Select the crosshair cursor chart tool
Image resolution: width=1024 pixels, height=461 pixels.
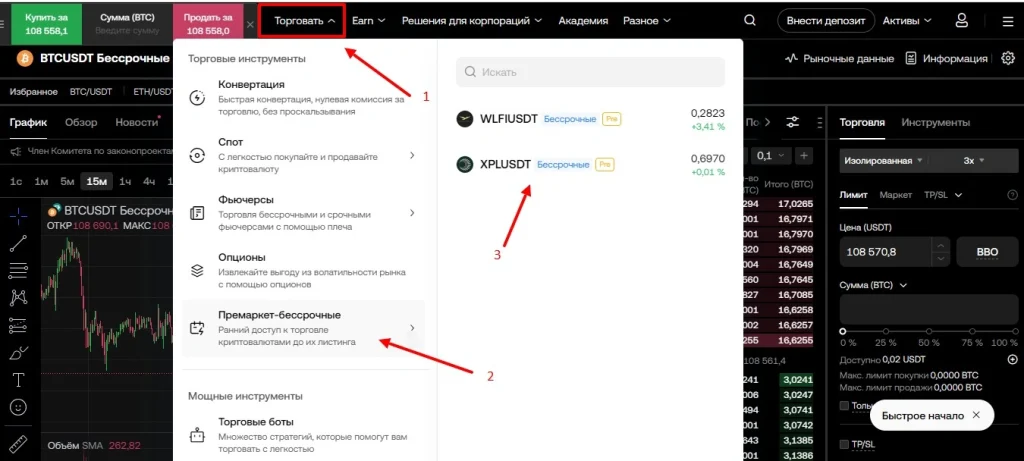(18, 215)
